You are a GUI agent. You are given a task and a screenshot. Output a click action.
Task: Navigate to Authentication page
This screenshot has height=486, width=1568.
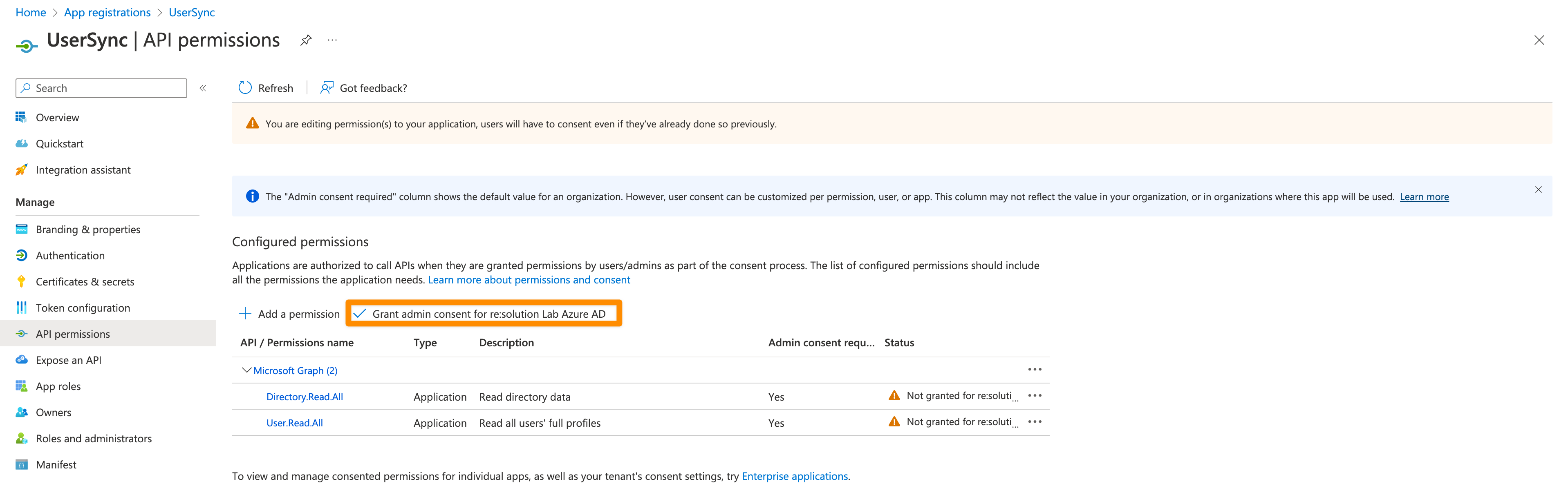coord(70,256)
